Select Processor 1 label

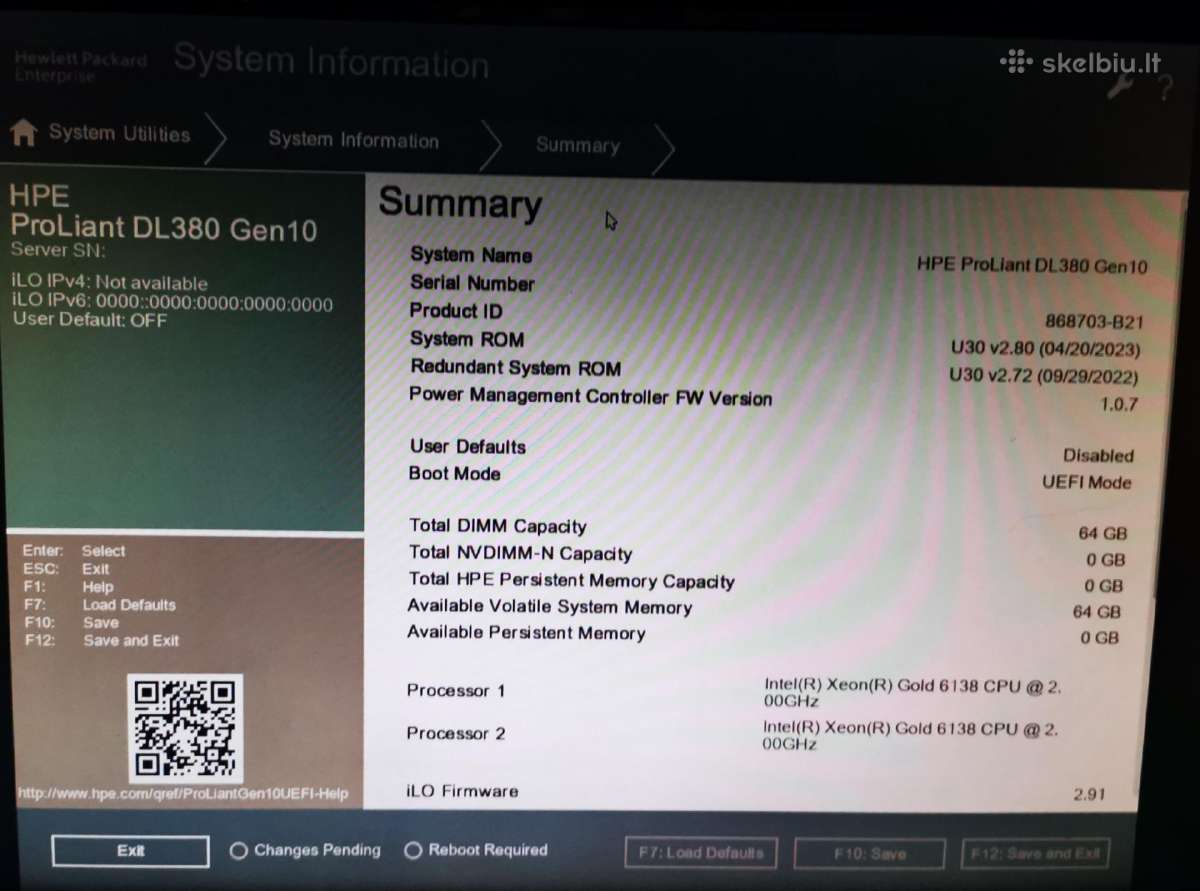[456, 691]
